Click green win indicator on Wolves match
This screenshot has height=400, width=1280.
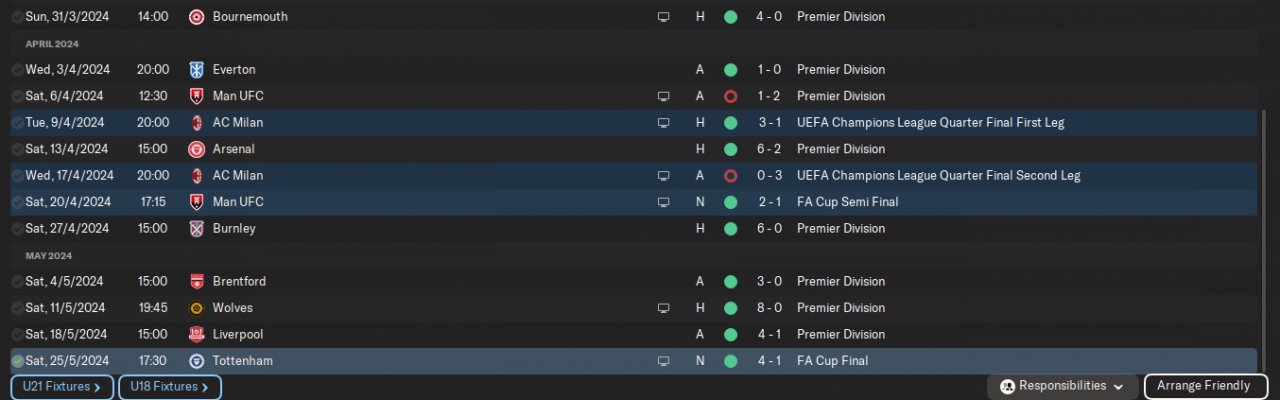[730, 308]
